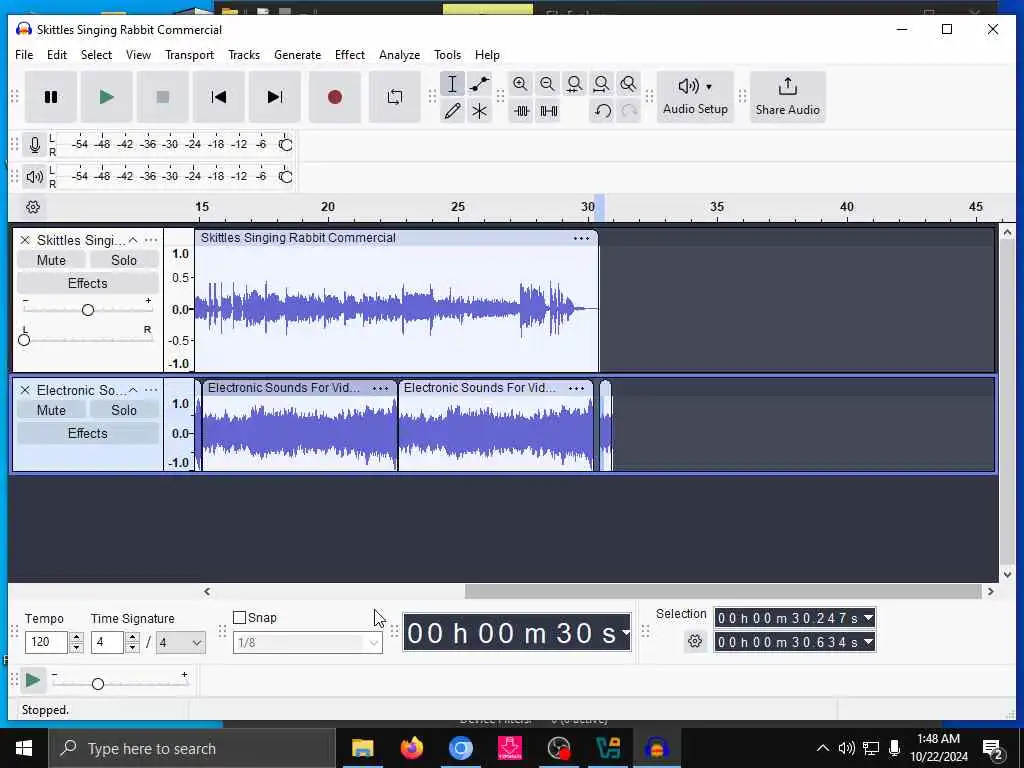Open timeline options gear icon
The height and width of the screenshot is (768, 1024).
tap(33, 207)
